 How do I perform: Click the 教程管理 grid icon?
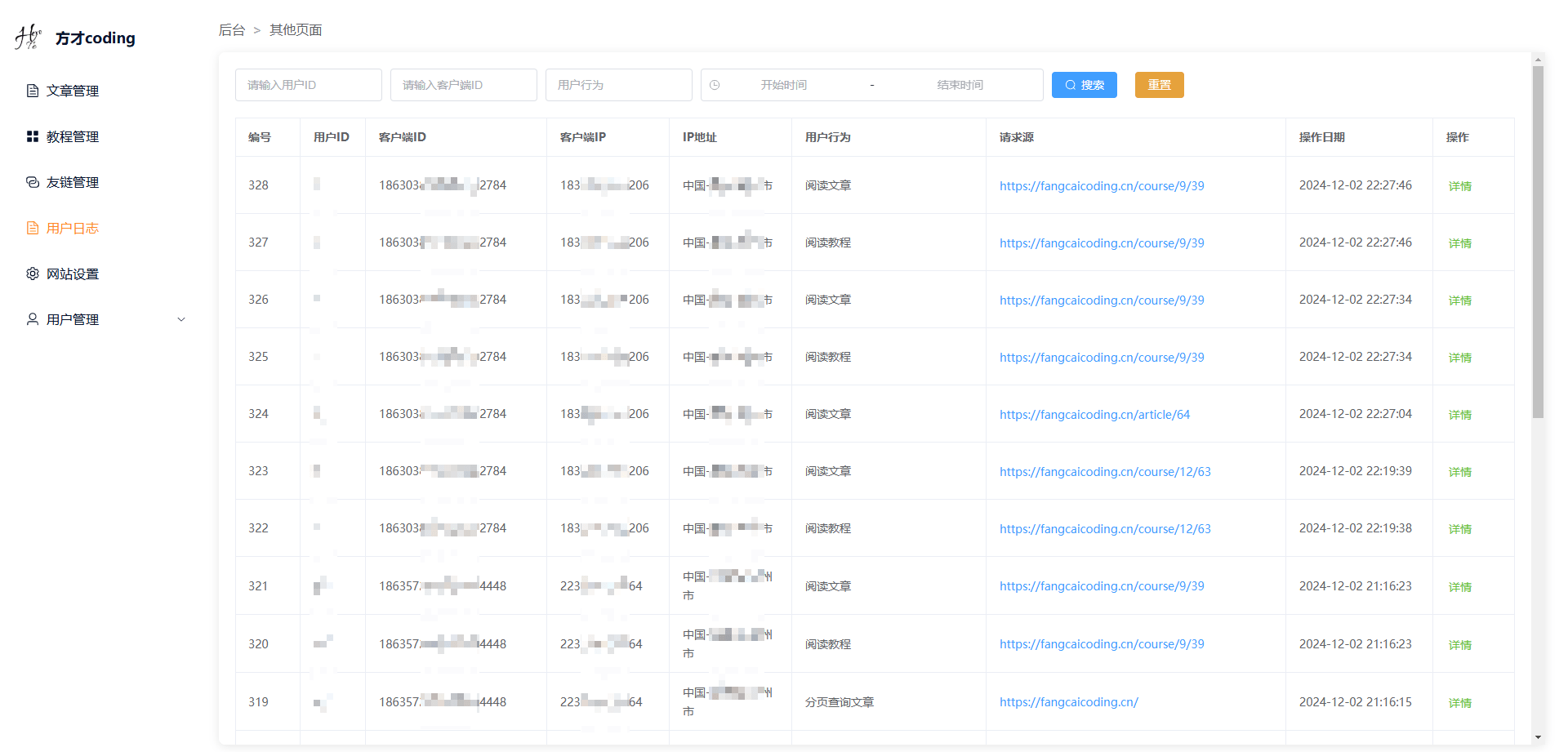click(33, 136)
